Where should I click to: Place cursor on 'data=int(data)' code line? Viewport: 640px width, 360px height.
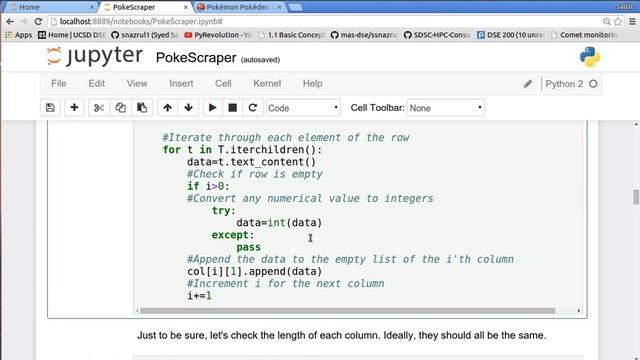[x=279, y=223]
